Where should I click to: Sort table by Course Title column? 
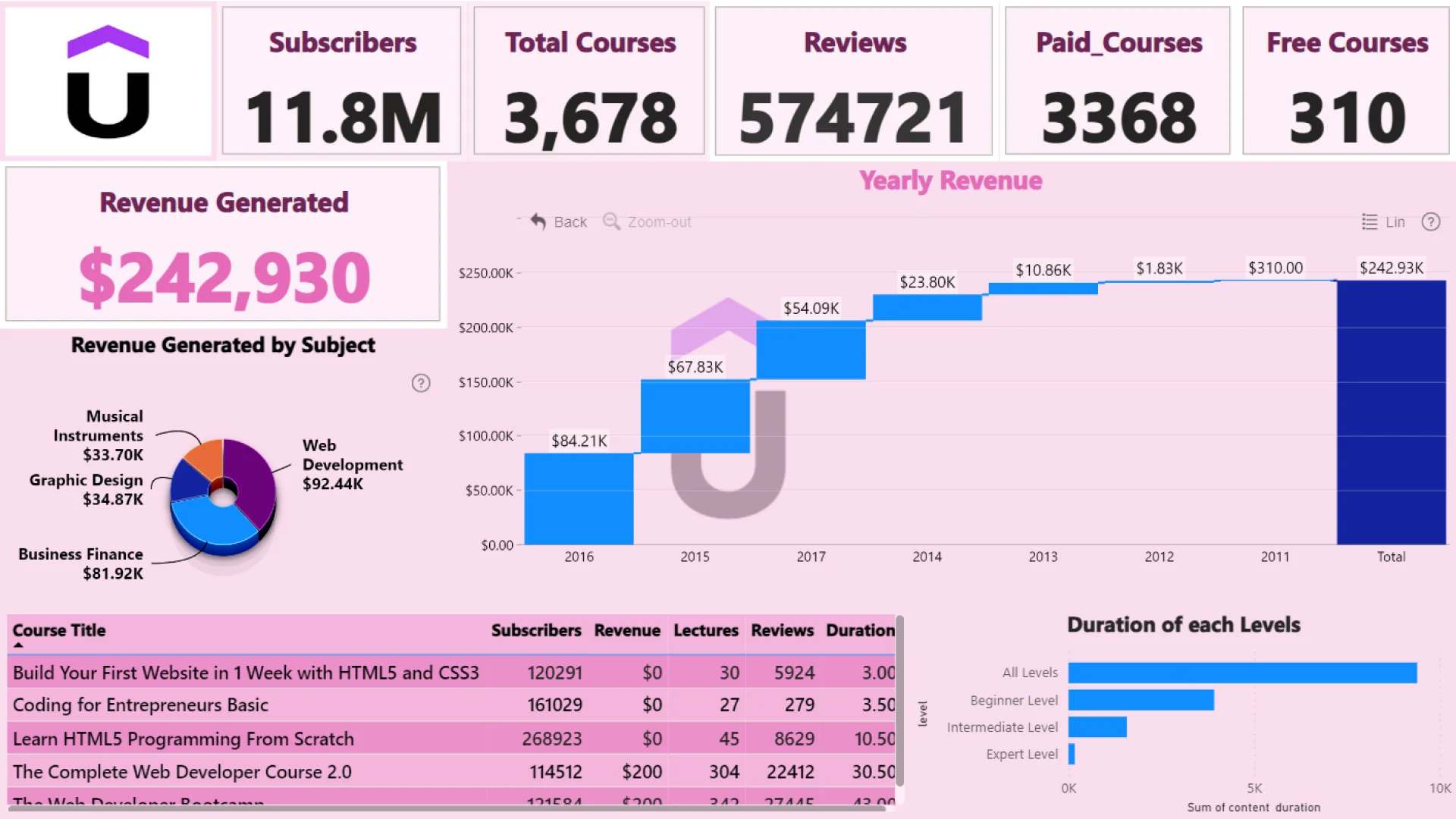[x=58, y=630]
